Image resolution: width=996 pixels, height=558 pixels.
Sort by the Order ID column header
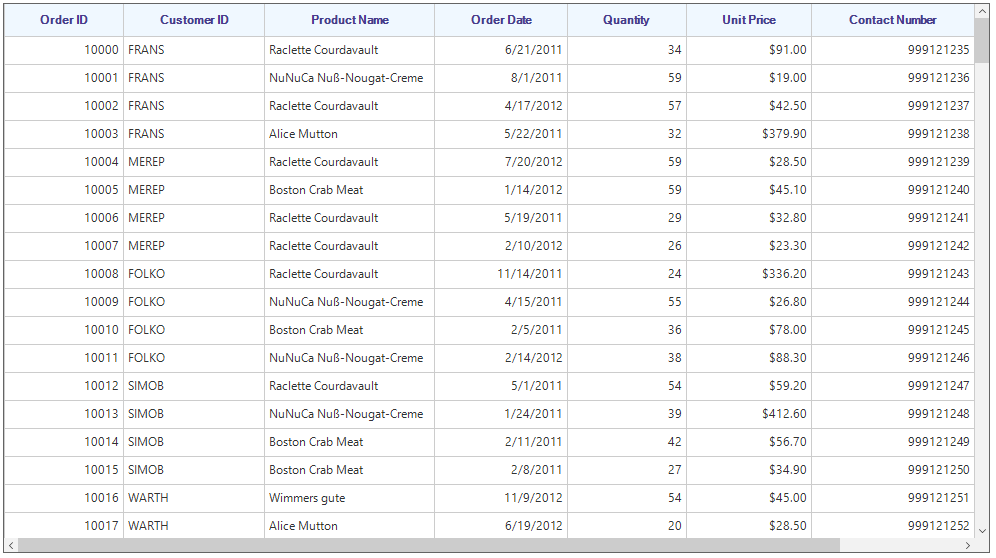click(x=64, y=20)
